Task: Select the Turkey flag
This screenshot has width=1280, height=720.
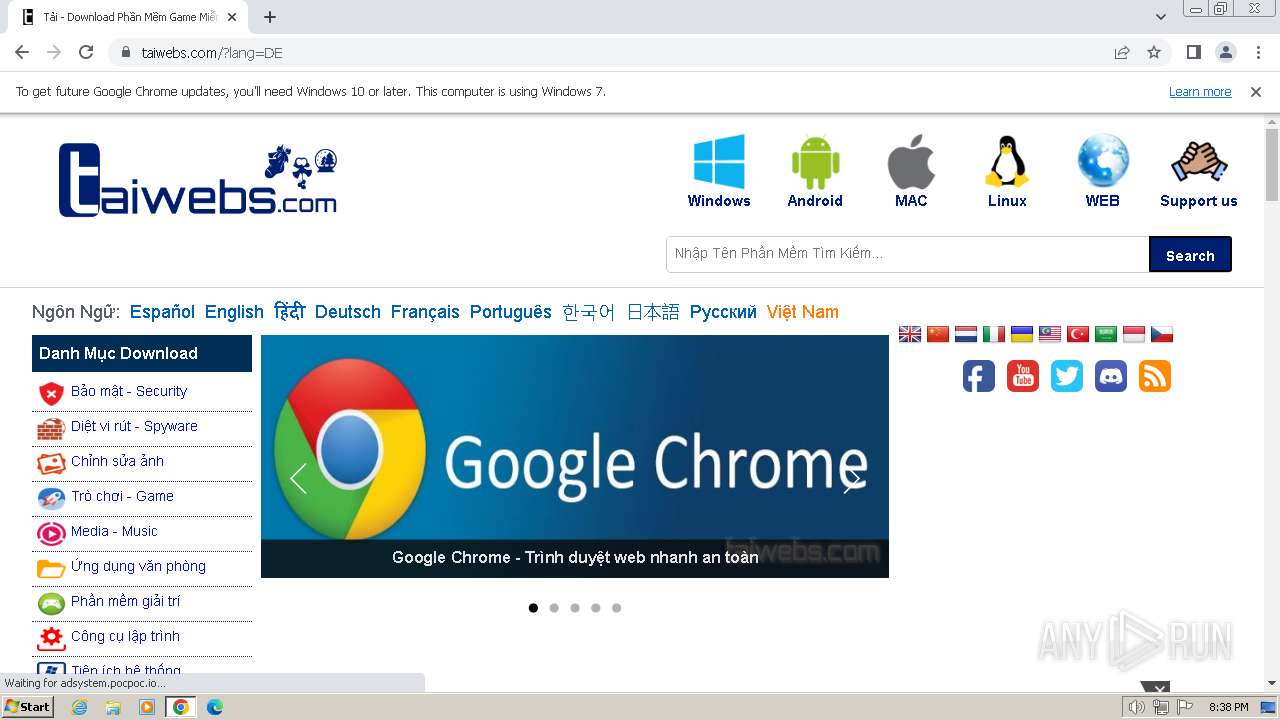Action: point(1078,334)
